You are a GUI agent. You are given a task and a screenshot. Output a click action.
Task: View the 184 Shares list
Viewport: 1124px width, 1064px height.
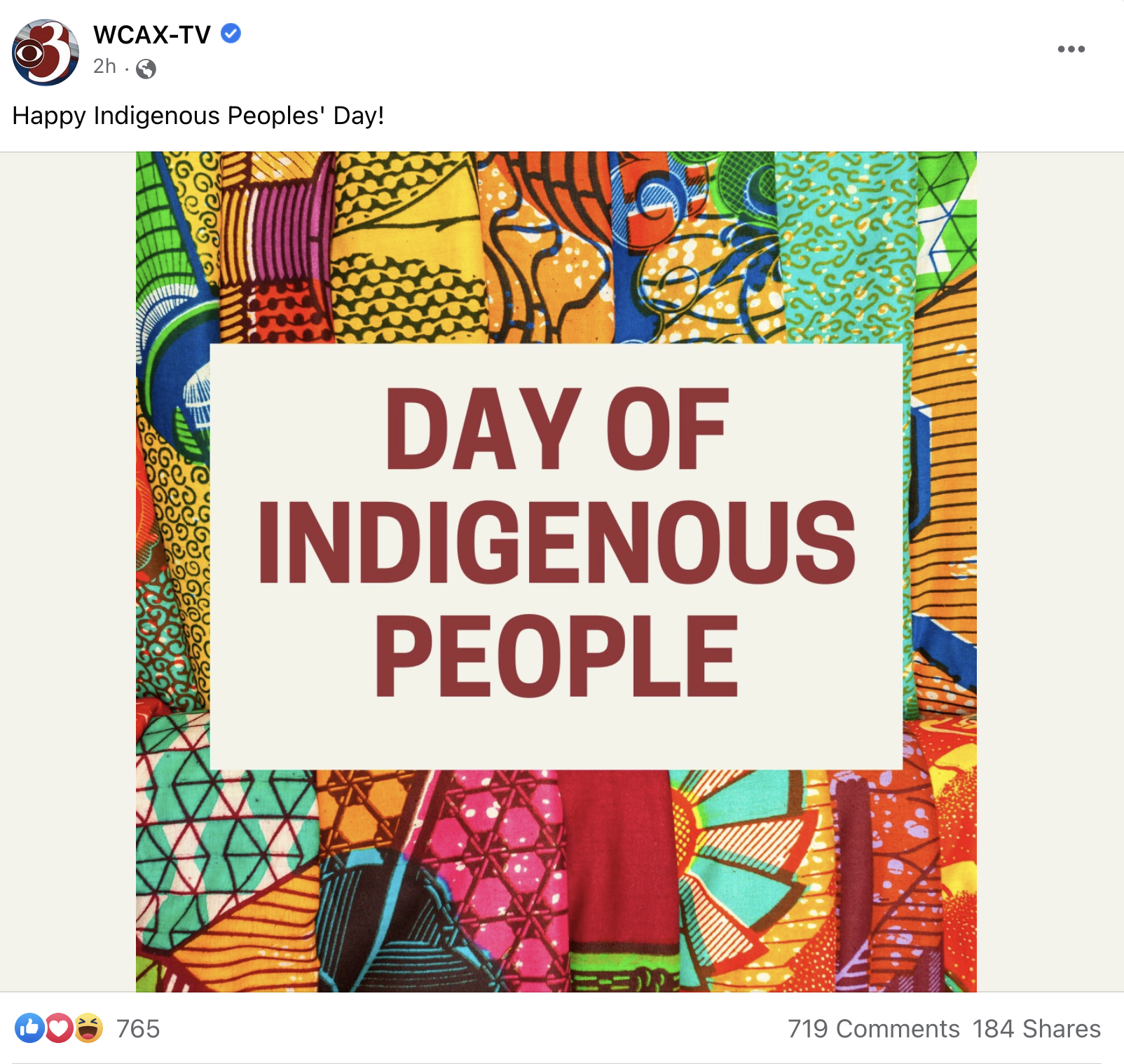1036,1029
